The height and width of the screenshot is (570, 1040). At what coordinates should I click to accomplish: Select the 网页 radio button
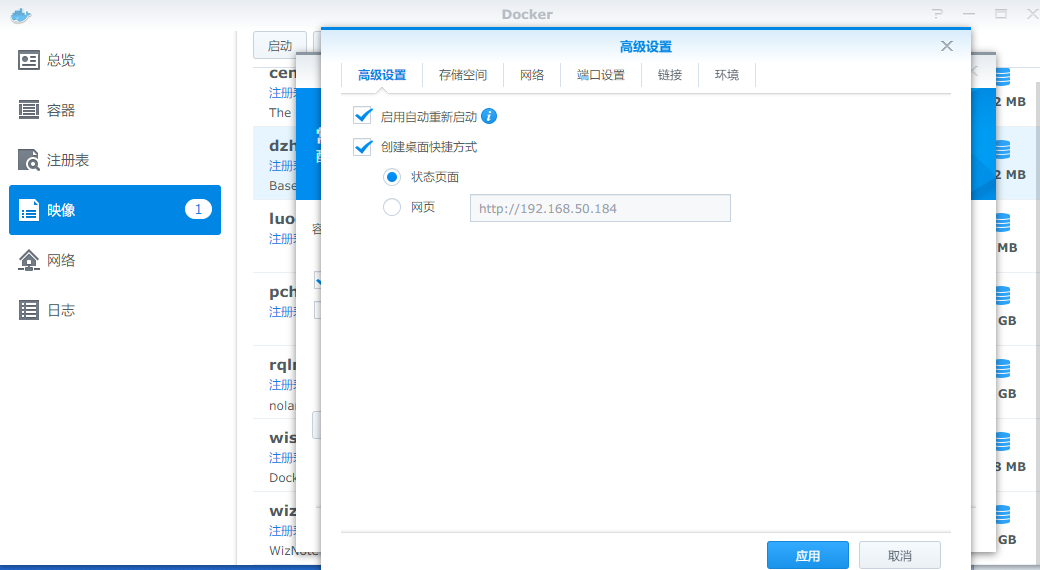[x=393, y=207]
